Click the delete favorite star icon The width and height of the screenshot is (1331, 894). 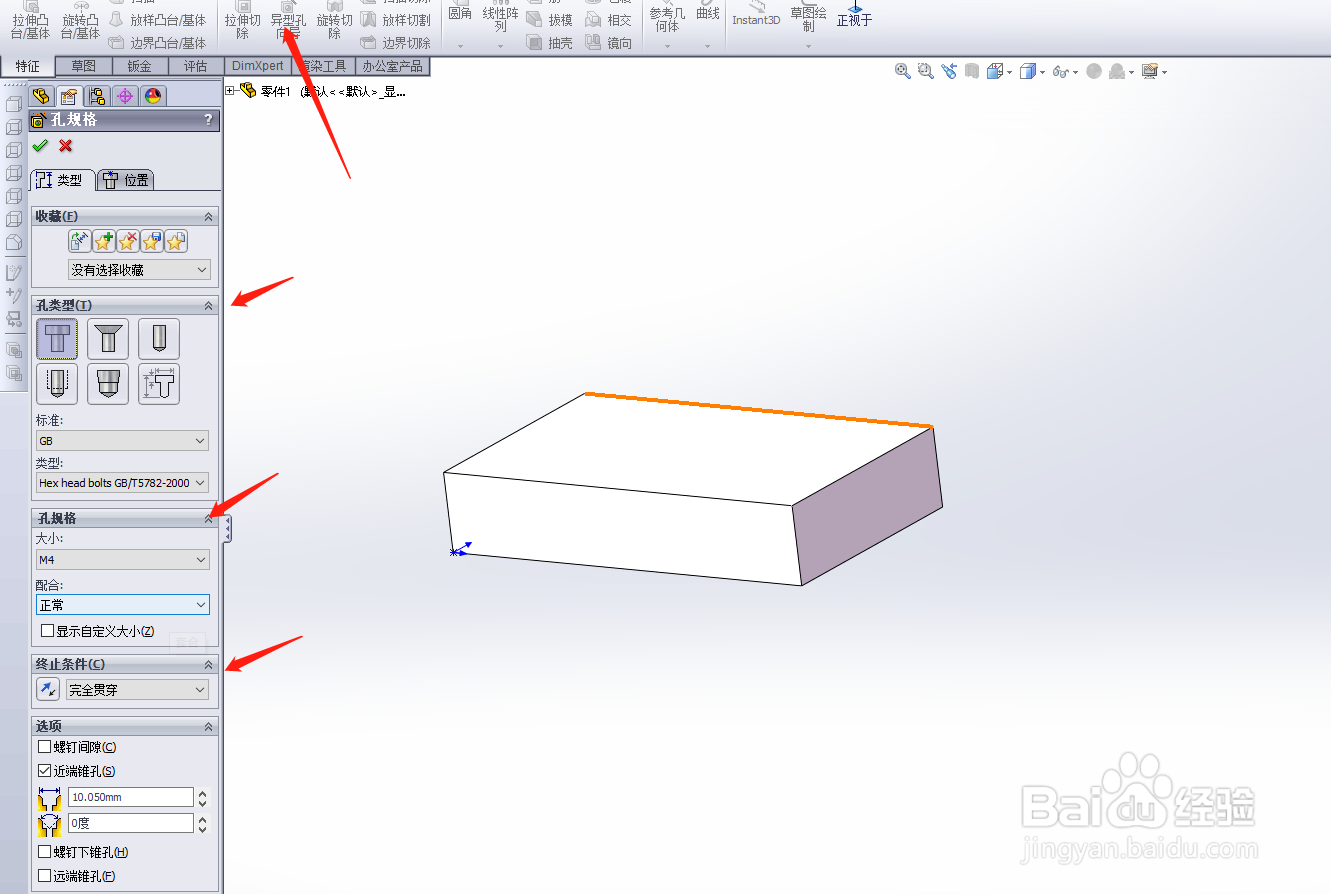point(127,241)
